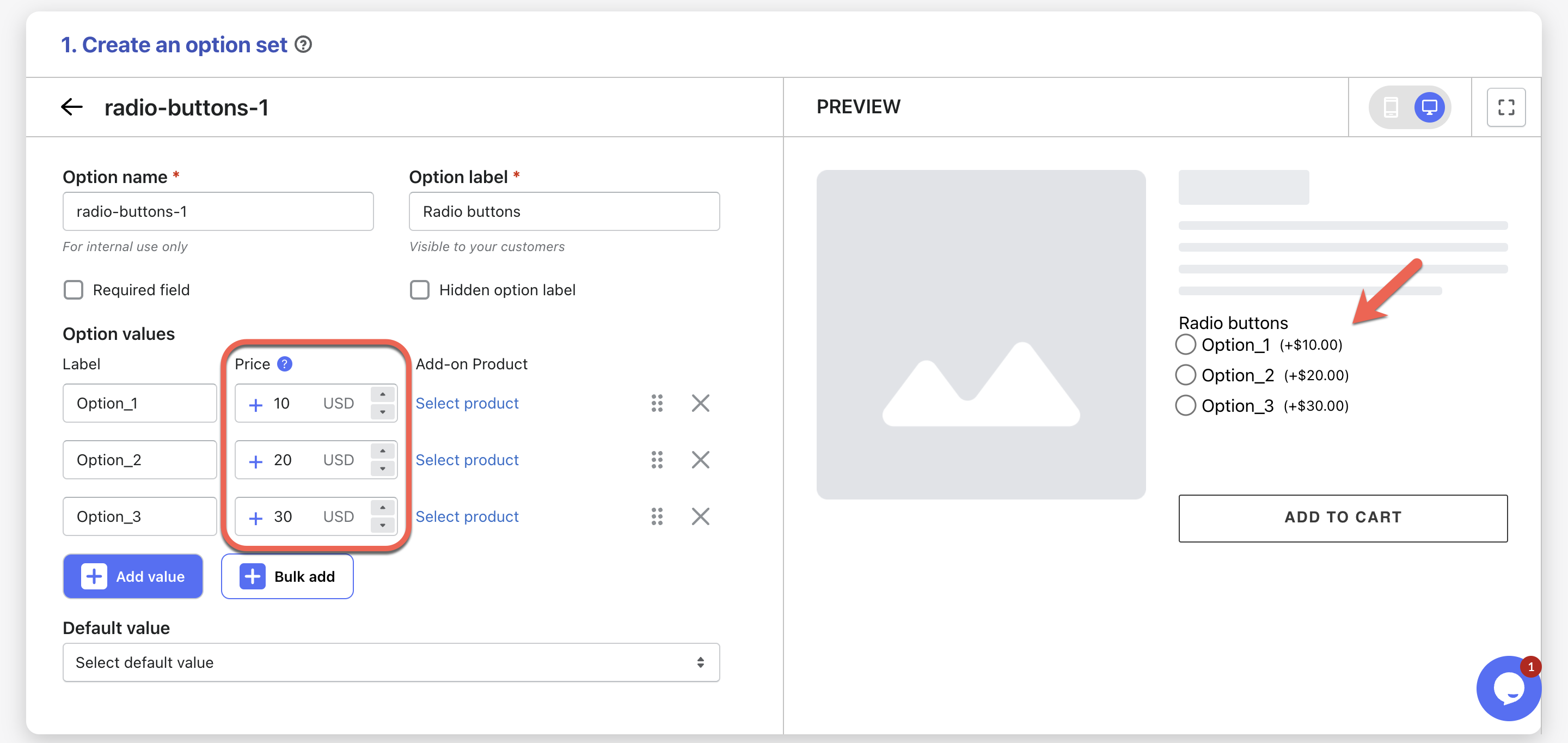Click the Bulk add button
Screen dimensions: 1568x743
[x=287, y=576]
